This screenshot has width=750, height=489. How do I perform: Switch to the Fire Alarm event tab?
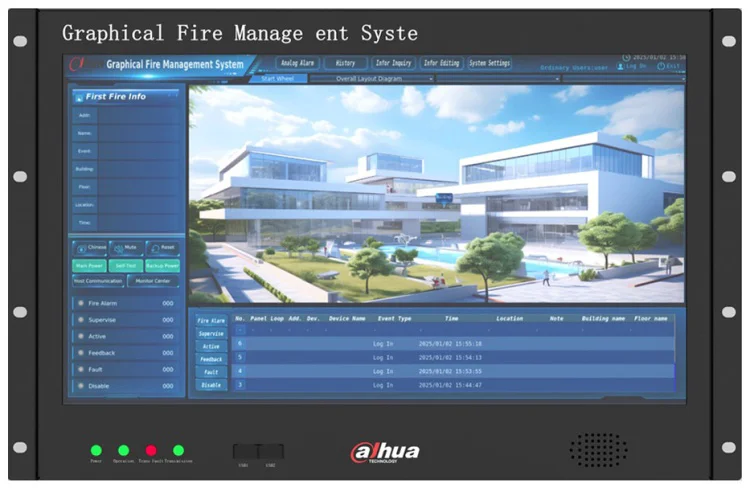[x=211, y=321]
